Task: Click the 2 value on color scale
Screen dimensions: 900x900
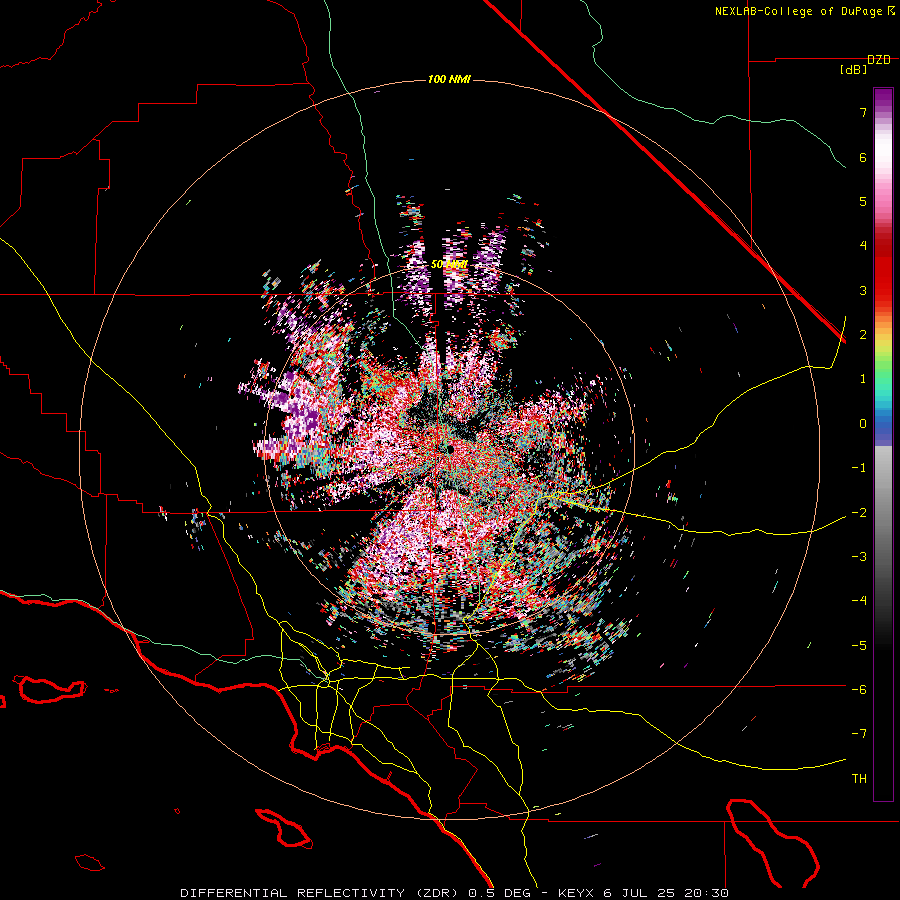Action: coord(863,335)
